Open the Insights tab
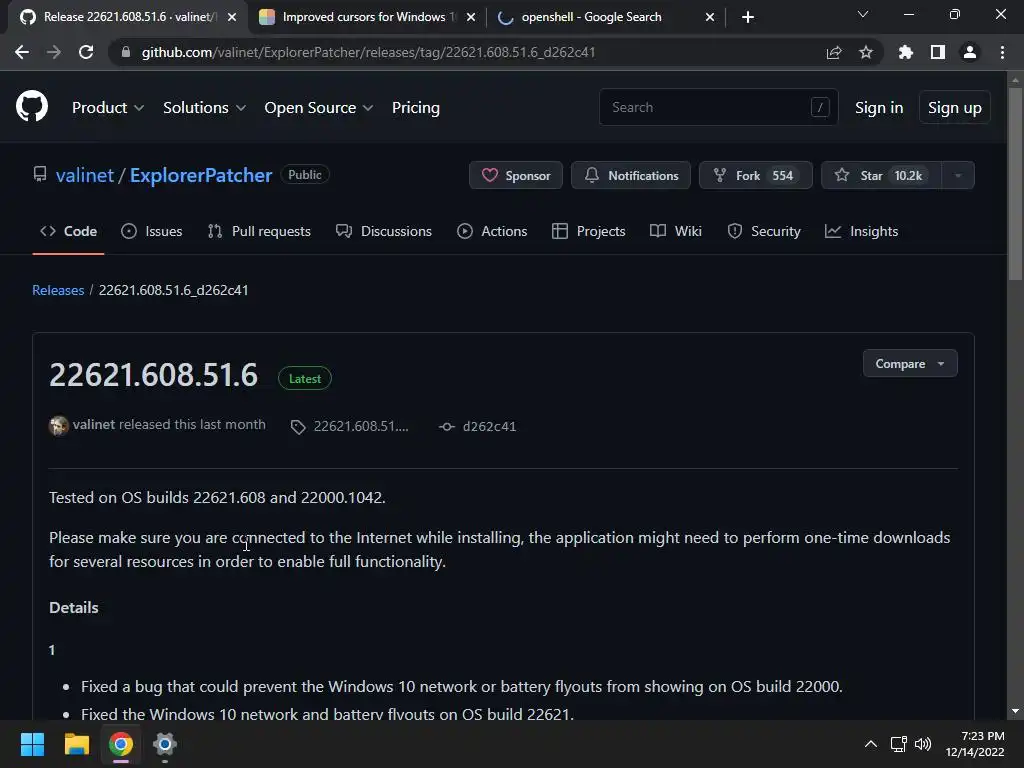Image resolution: width=1024 pixels, height=768 pixels. tap(861, 231)
